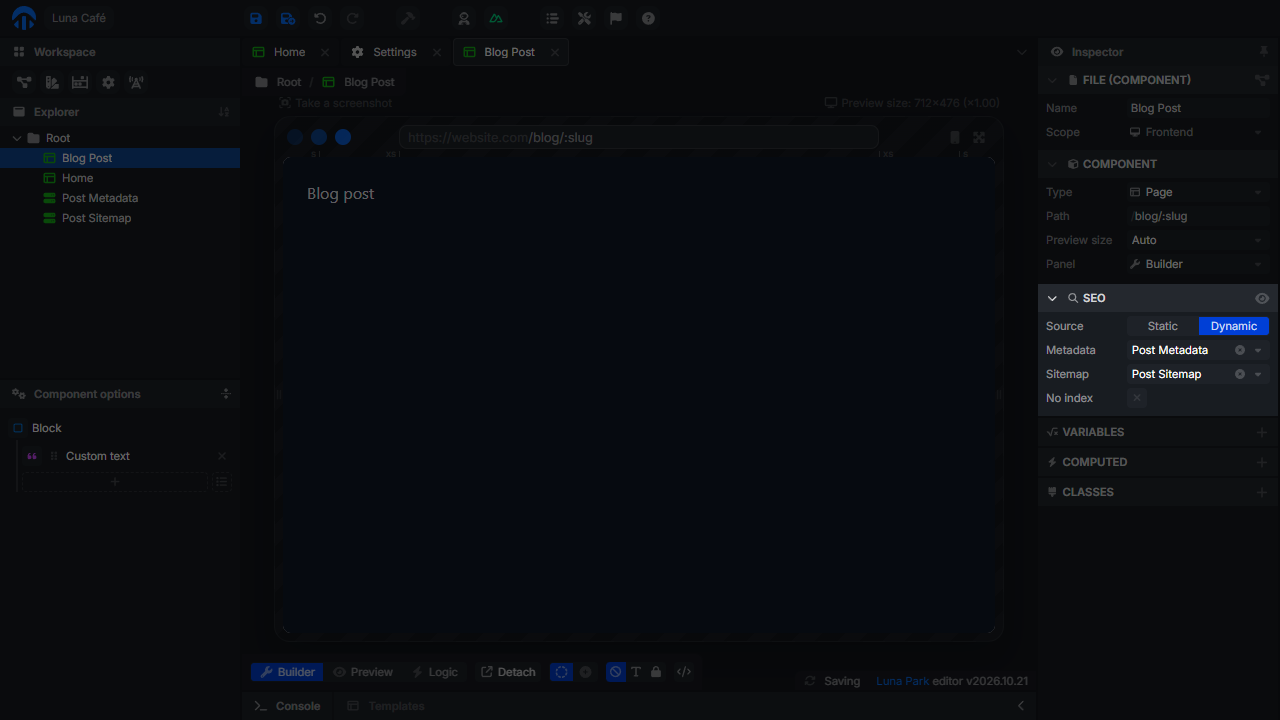Image resolution: width=1280 pixels, height=720 pixels.
Task: Sort the Explorer with the A-Z icon
Action: click(x=224, y=112)
